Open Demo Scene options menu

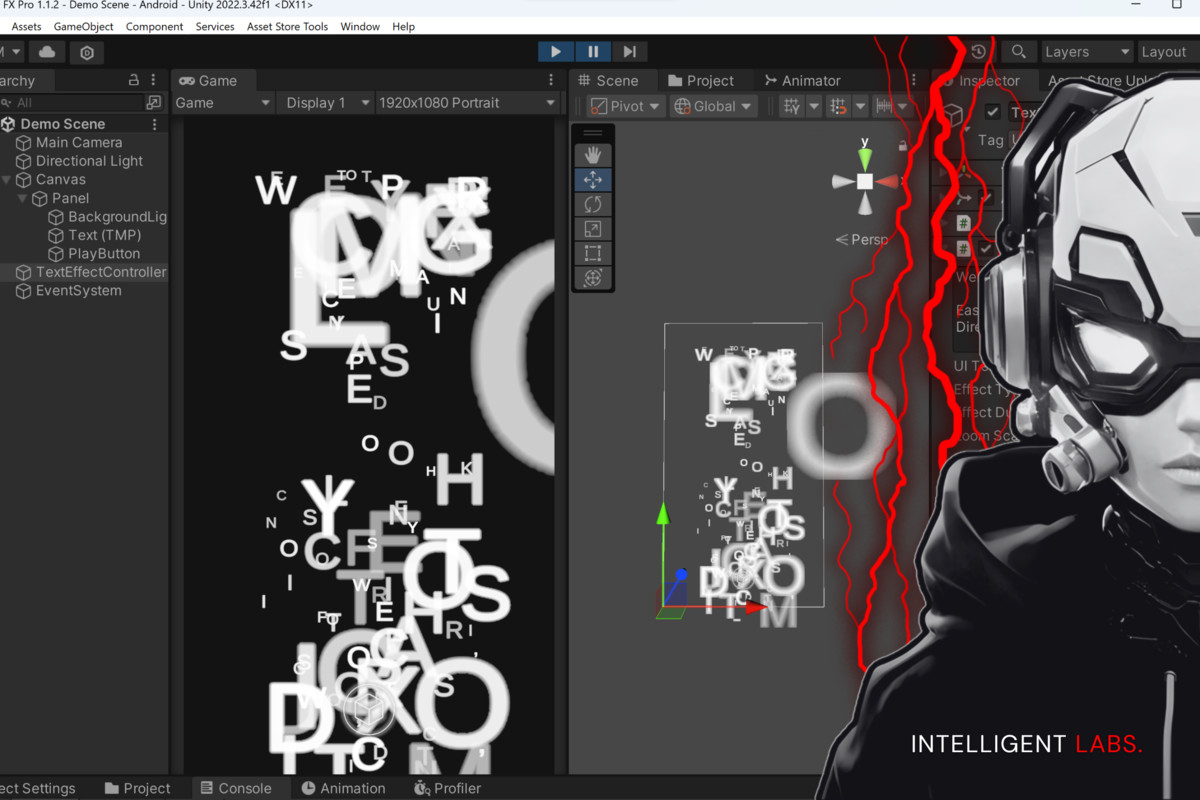tap(154, 124)
